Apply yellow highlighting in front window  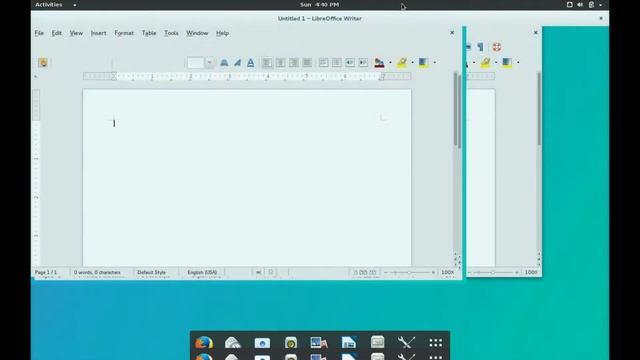coord(402,62)
